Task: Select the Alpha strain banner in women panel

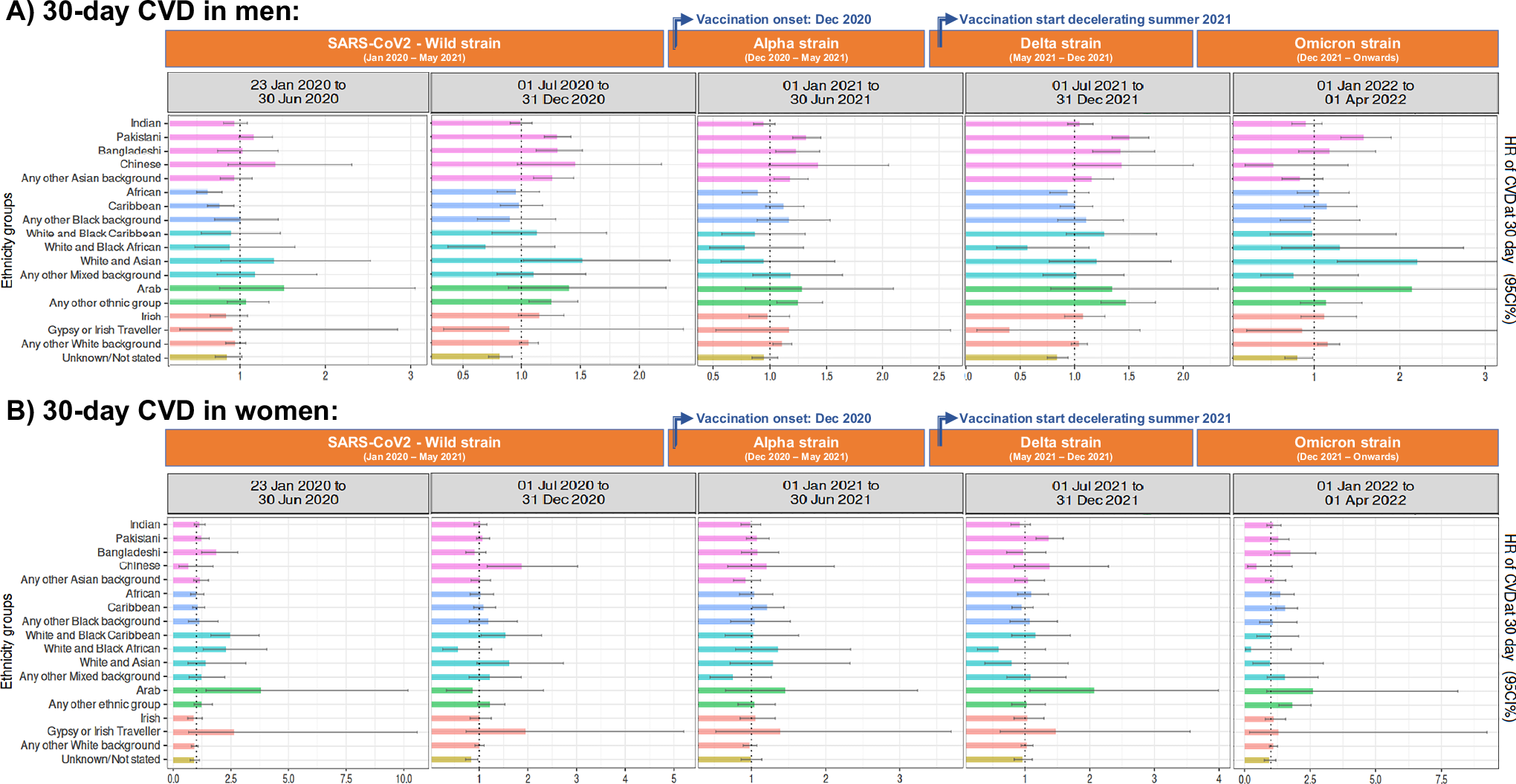Action: 796,448
